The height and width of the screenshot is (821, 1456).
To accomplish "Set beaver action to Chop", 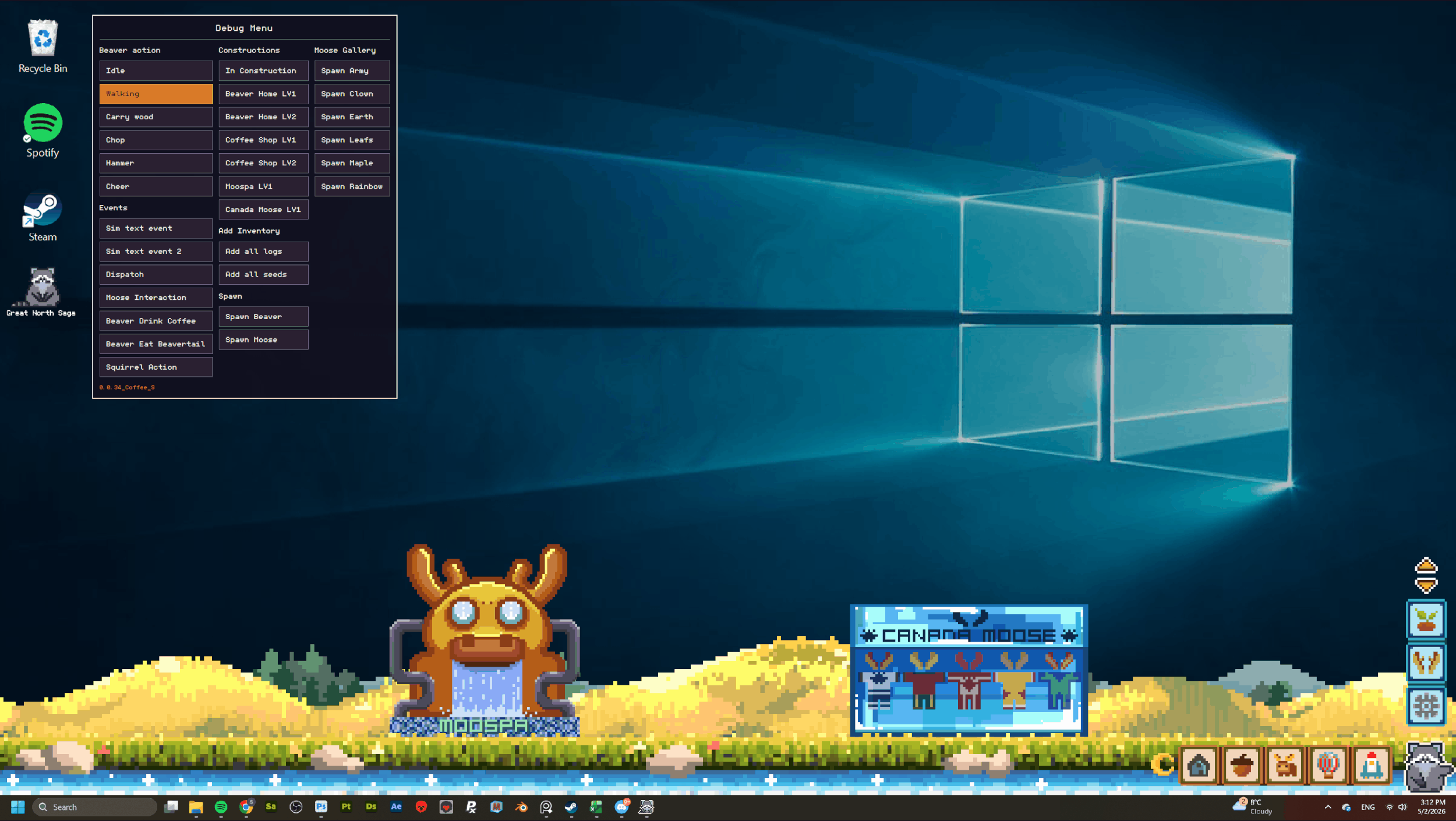I will click(x=156, y=140).
